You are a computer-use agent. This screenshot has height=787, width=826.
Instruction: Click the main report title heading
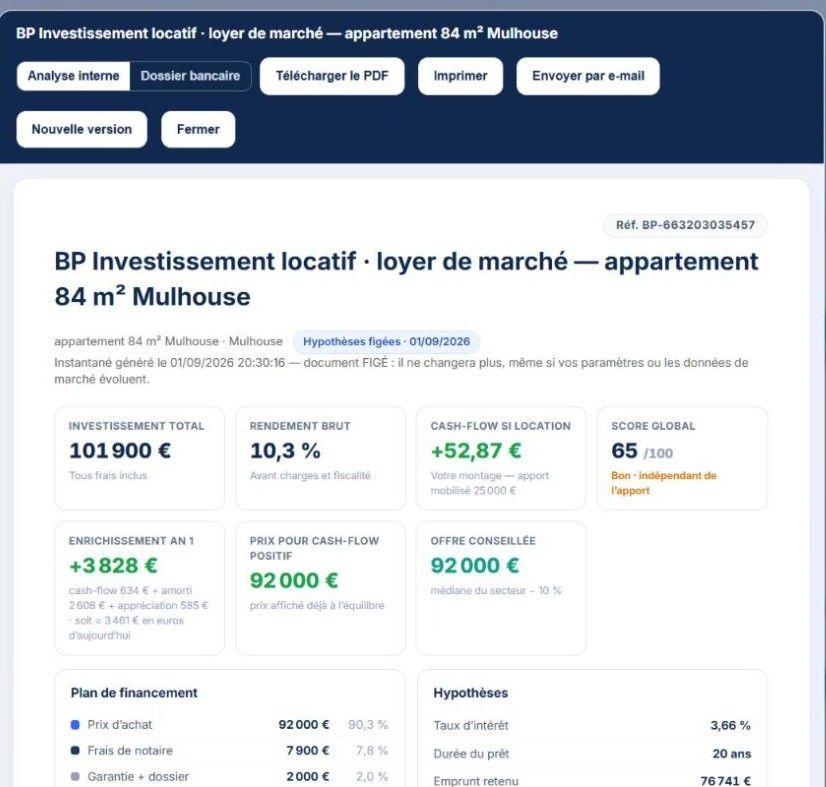pos(406,279)
